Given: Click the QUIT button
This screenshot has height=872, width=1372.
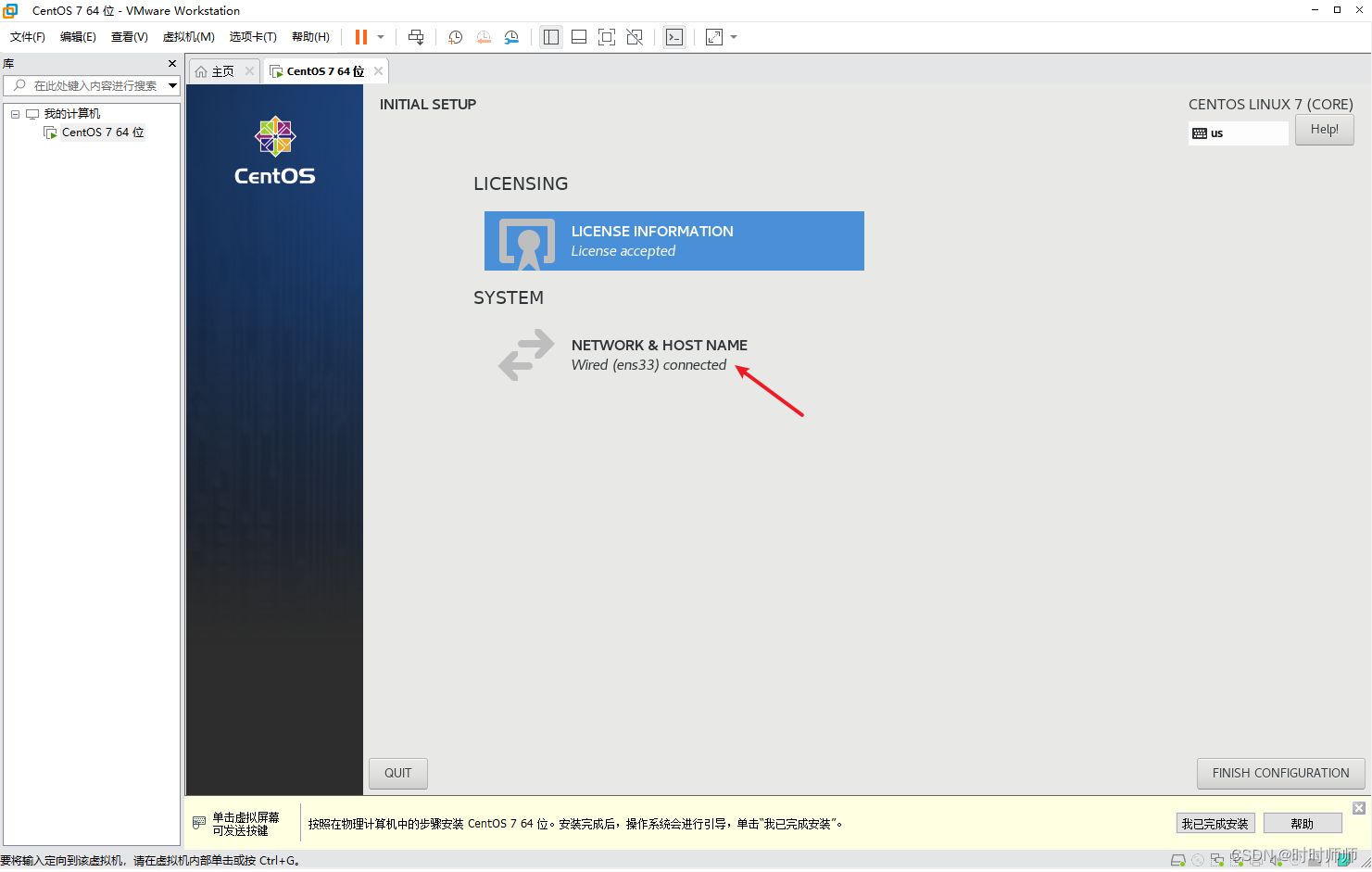Looking at the screenshot, I should (398, 773).
